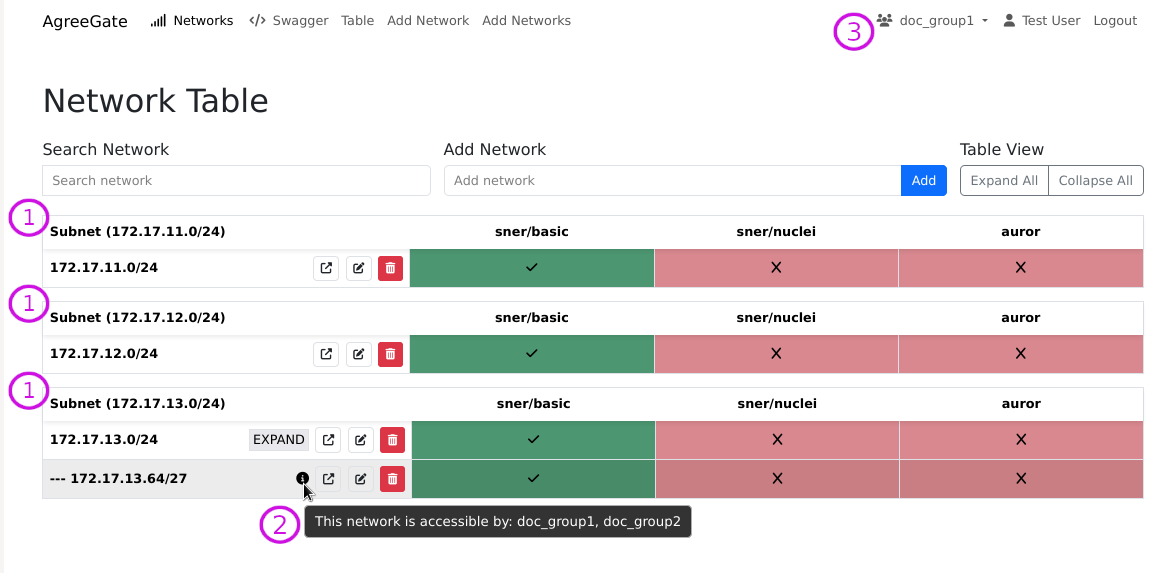Edit the 172.17.13.64/27 subnetwork
This screenshot has height=573, width=1176.
(360, 479)
